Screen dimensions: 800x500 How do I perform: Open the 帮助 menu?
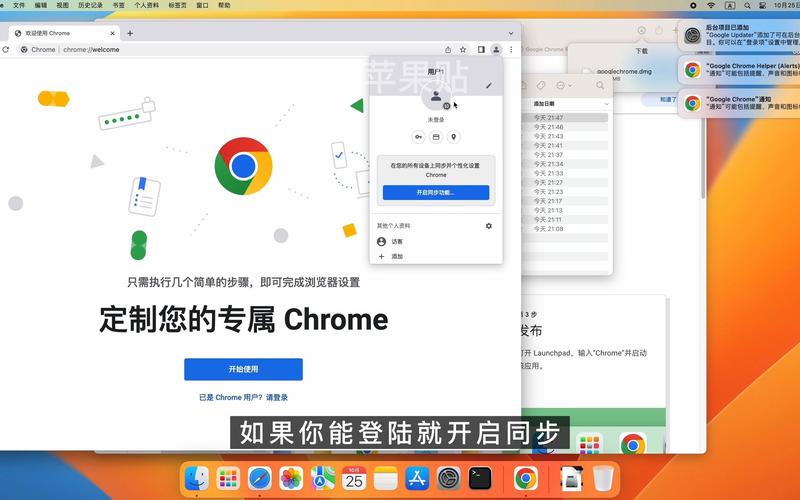point(224,5)
